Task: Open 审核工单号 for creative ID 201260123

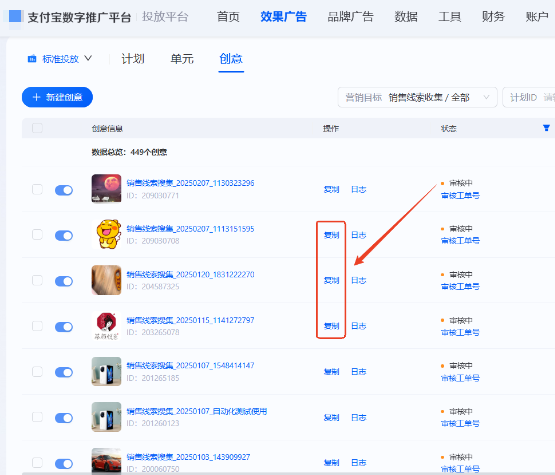Action: pos(460,423)
